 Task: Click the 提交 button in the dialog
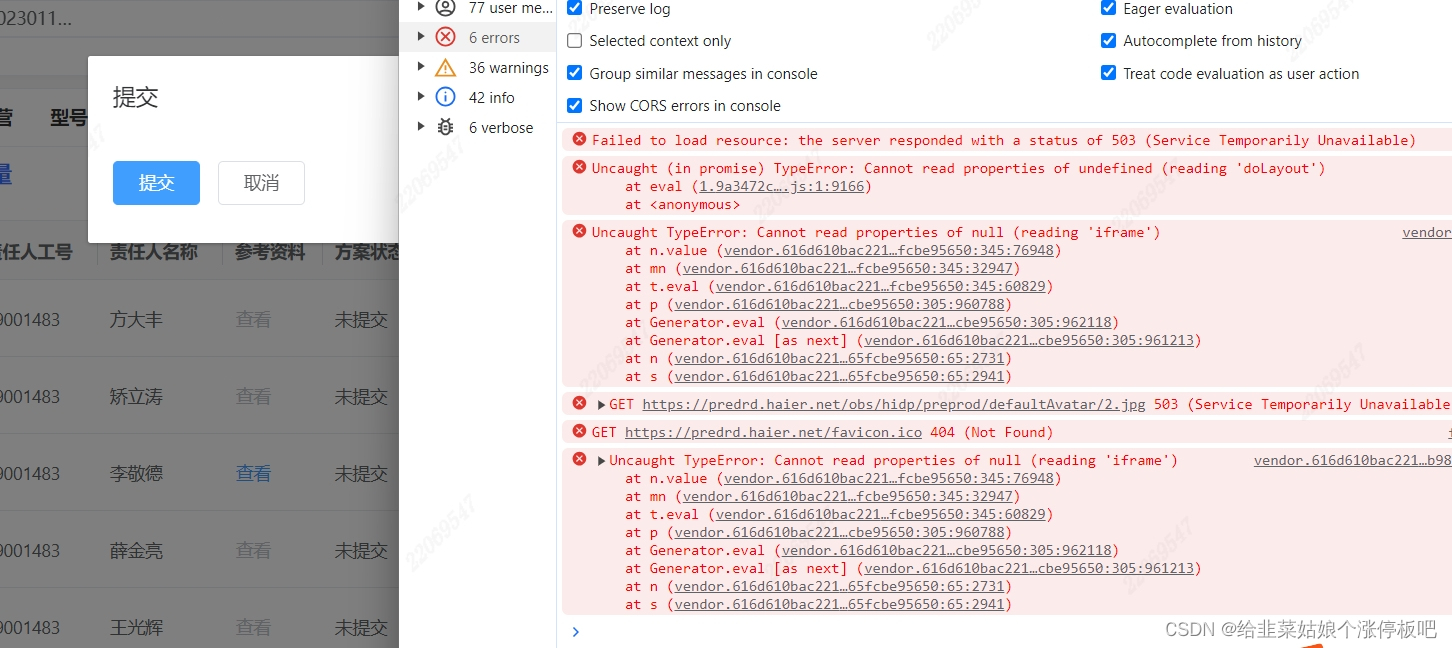[156, 183]
